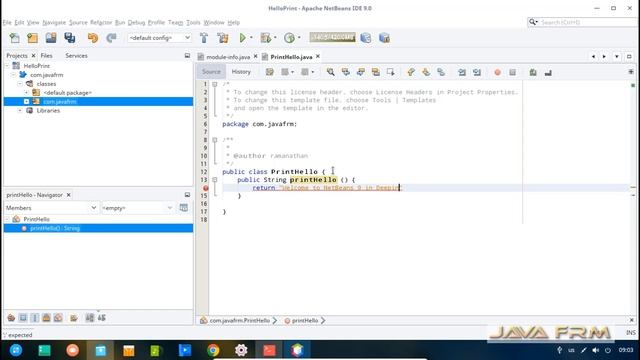
Task: Click the Clean and Build Project icon
Action: pyautogui.click(x=223, y=38)
